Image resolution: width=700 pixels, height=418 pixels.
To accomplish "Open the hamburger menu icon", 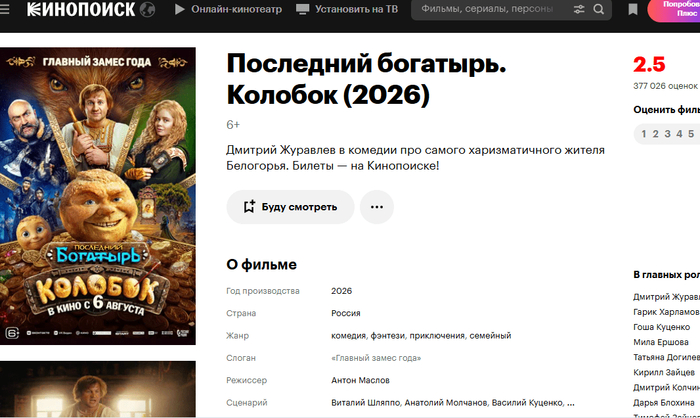I will pyautogui.click(x=4, y=9).
